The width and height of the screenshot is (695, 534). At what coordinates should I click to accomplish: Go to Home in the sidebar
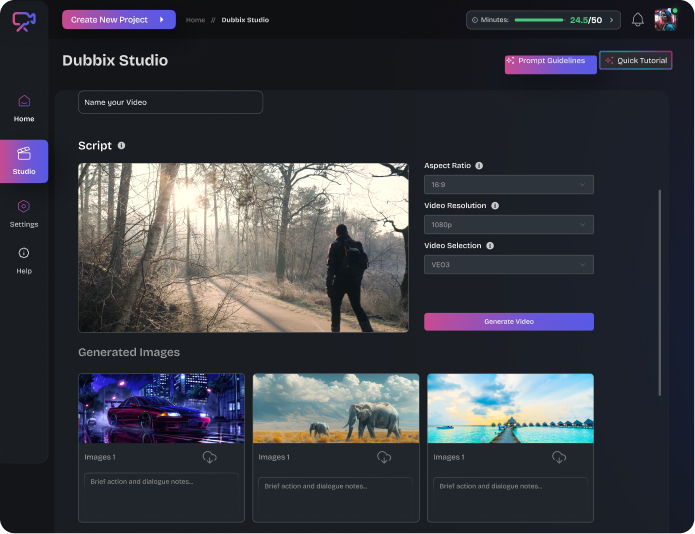[24, 107]
